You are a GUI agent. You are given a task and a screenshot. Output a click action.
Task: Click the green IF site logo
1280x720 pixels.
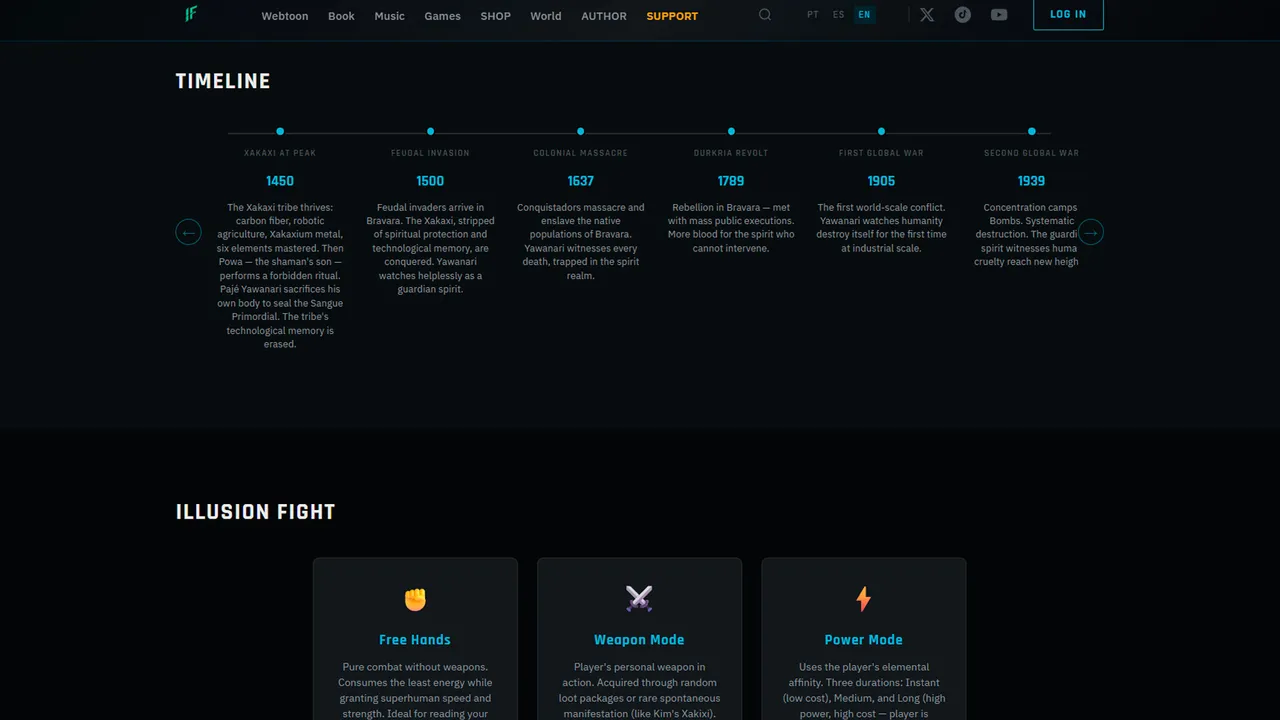click(191, 14)
